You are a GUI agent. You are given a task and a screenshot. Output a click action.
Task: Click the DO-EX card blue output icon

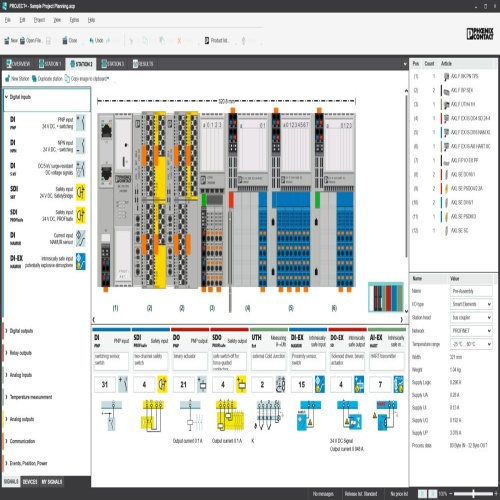tap(359, 384)
